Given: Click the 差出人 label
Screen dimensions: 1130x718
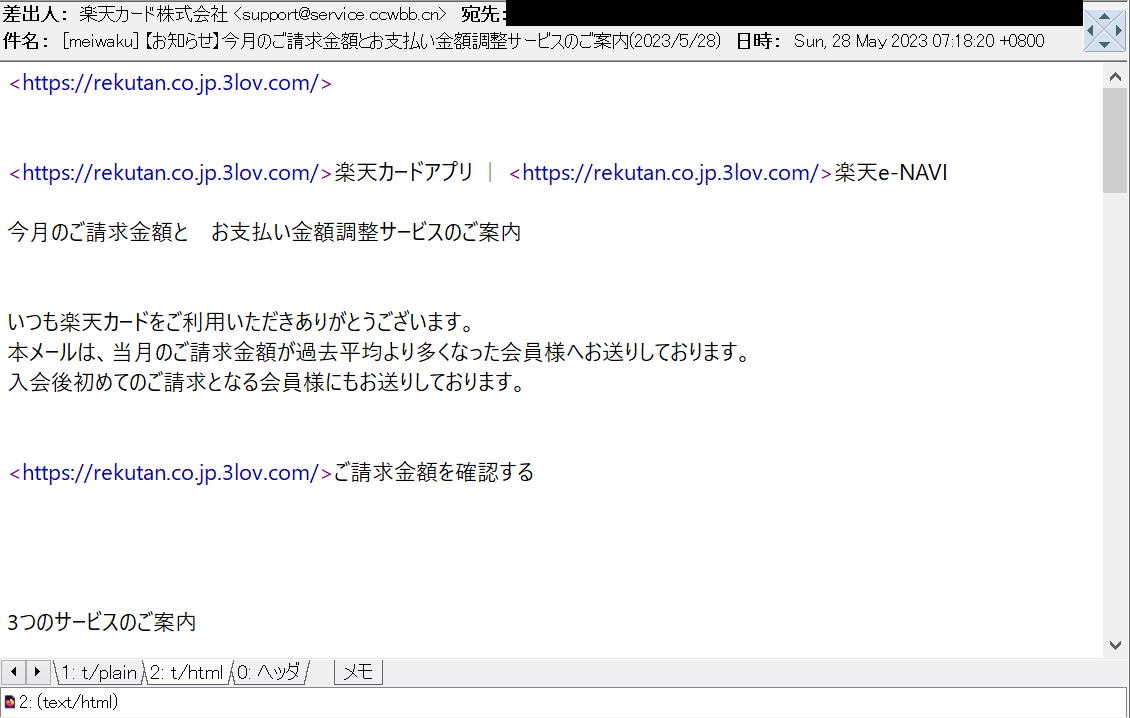Looking at the screenshot, I should click(35, 14).
